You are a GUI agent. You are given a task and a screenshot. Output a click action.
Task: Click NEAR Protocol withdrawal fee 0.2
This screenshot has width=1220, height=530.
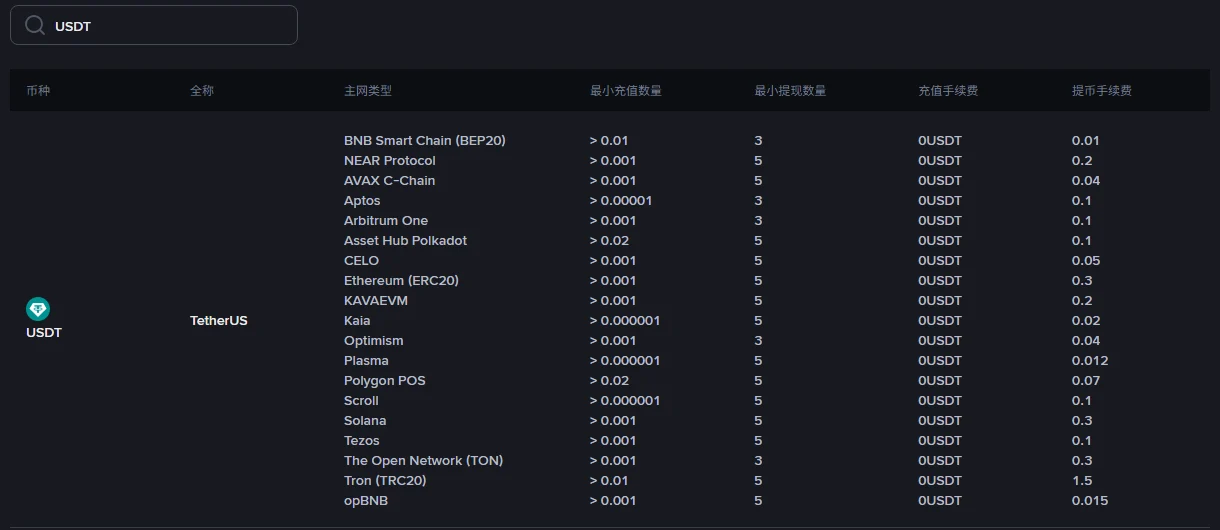click(x=1082, y=161)
